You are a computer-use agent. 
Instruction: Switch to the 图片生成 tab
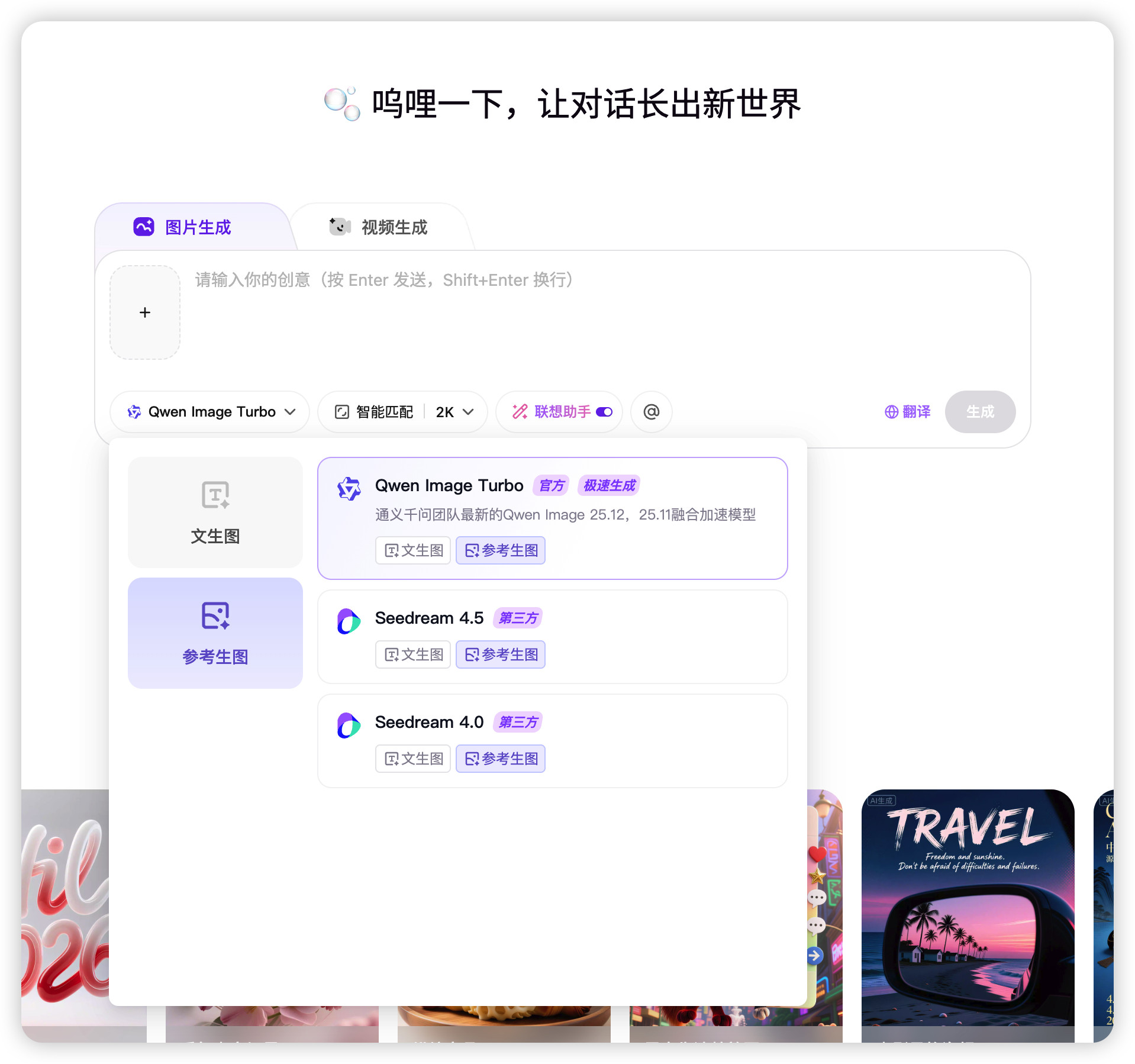click(x=183, y=227)
